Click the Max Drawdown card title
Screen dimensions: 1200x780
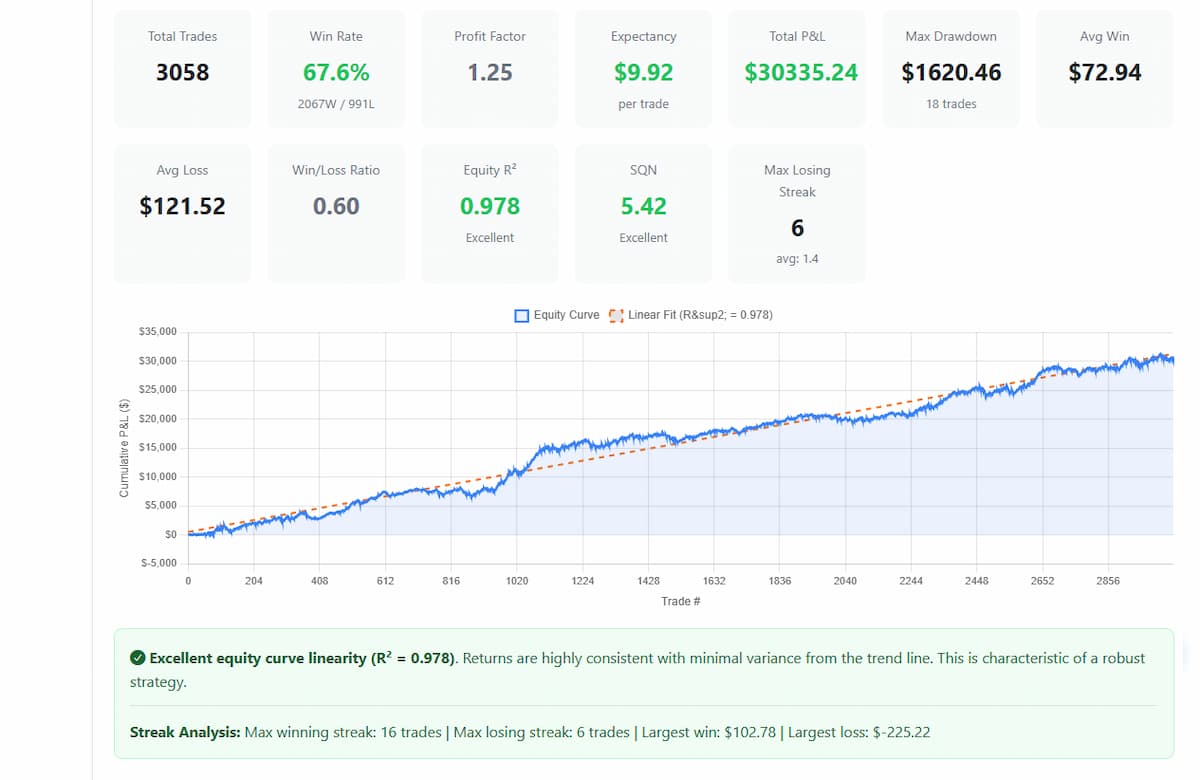951,36
